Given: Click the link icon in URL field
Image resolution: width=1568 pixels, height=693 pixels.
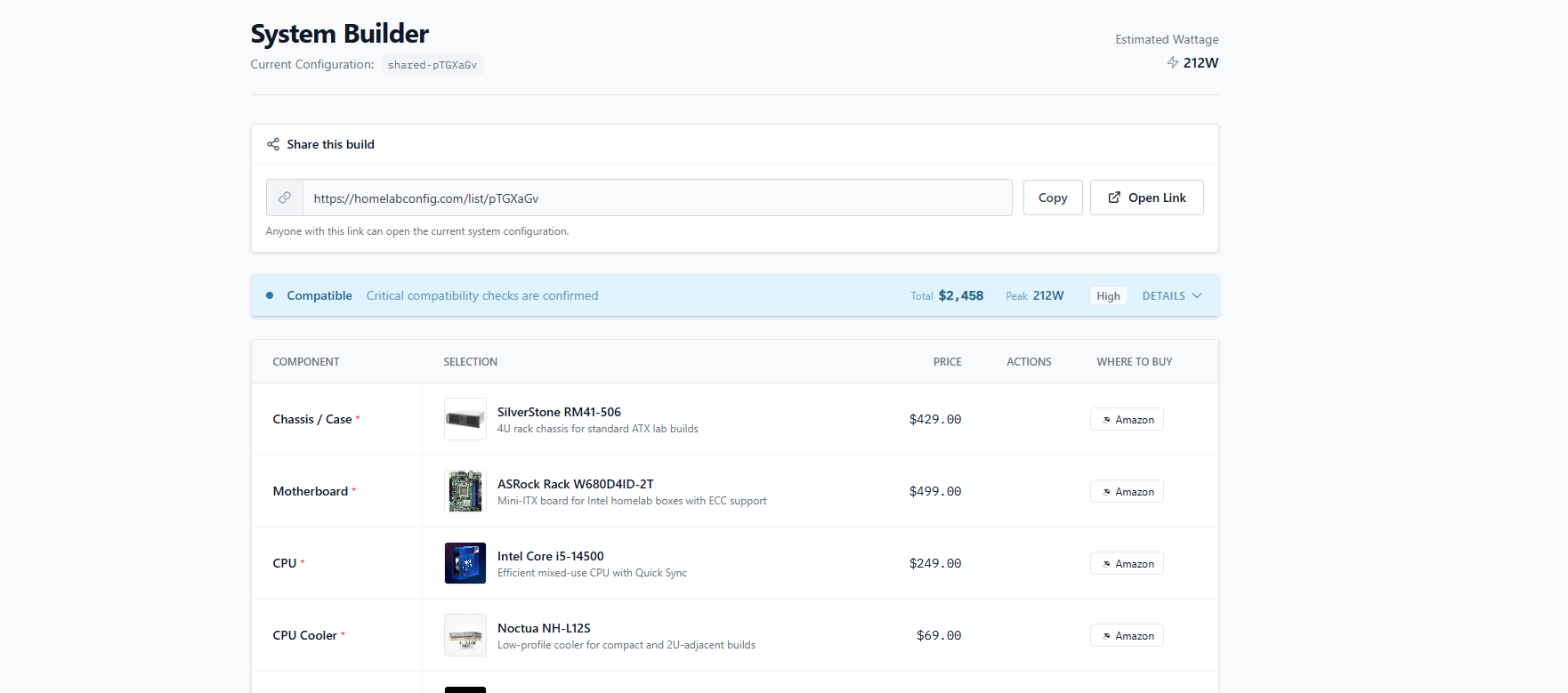Looking at the screenshot, I should [285, 197].
